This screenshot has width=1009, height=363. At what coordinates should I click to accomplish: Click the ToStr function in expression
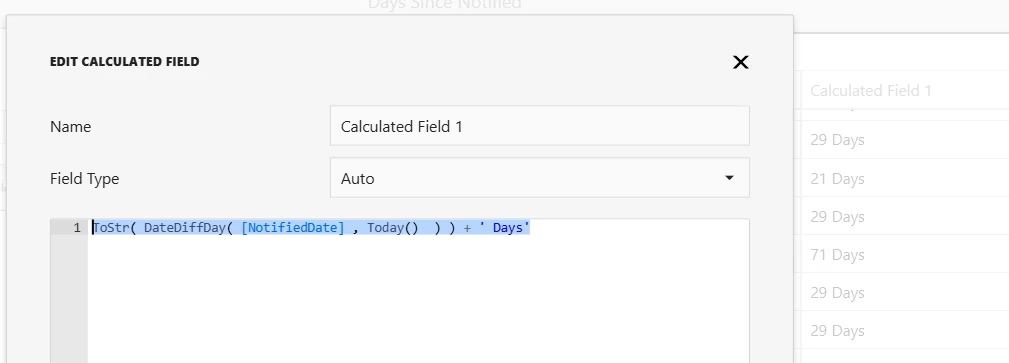click(x=111, y=228)
